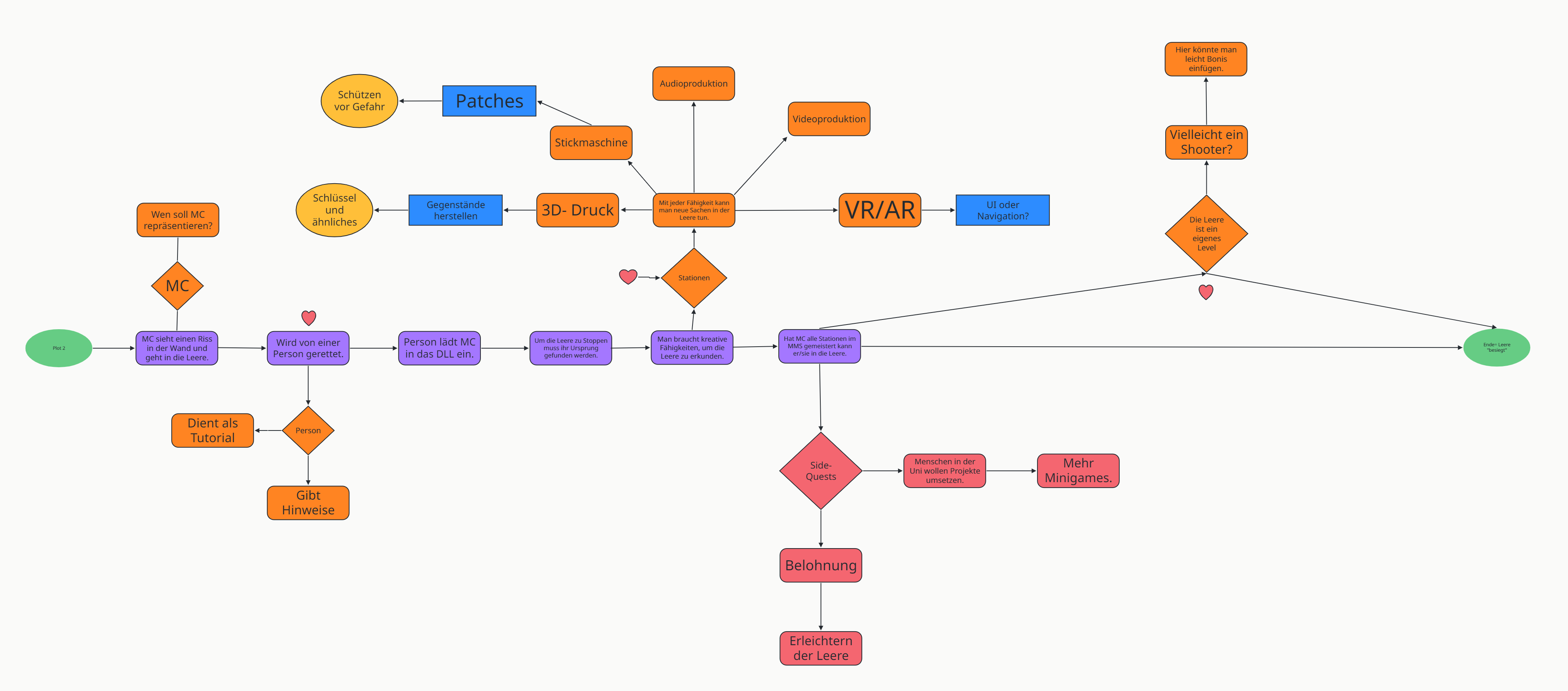Expand the 'Die Leere ist ein eigenes Level' node
1568x691 pixels.
pos(1206,232)
